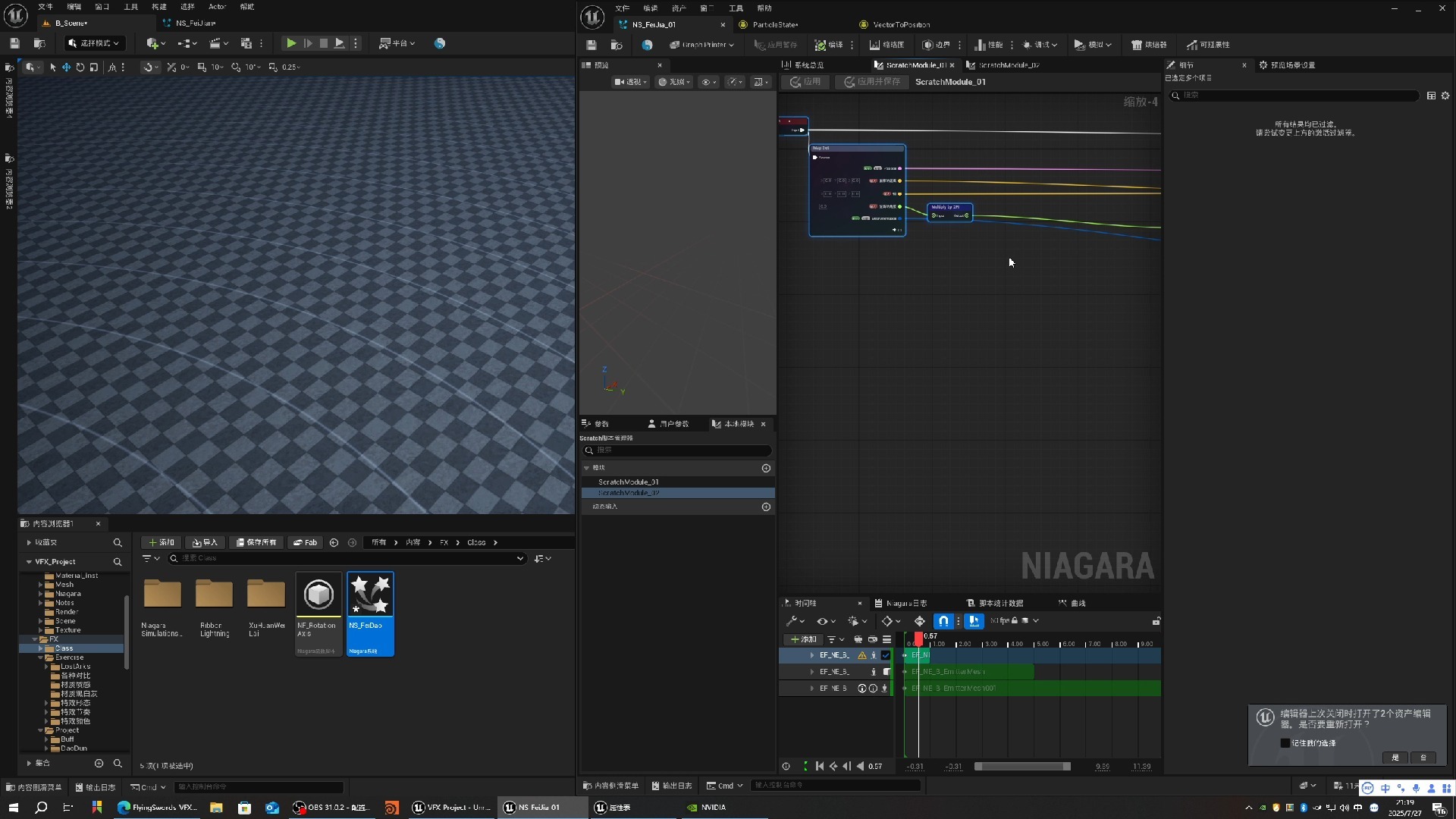Switch to the Niagara Log tab
This screenshot has width=1456, height=819.
pos(905,604)
